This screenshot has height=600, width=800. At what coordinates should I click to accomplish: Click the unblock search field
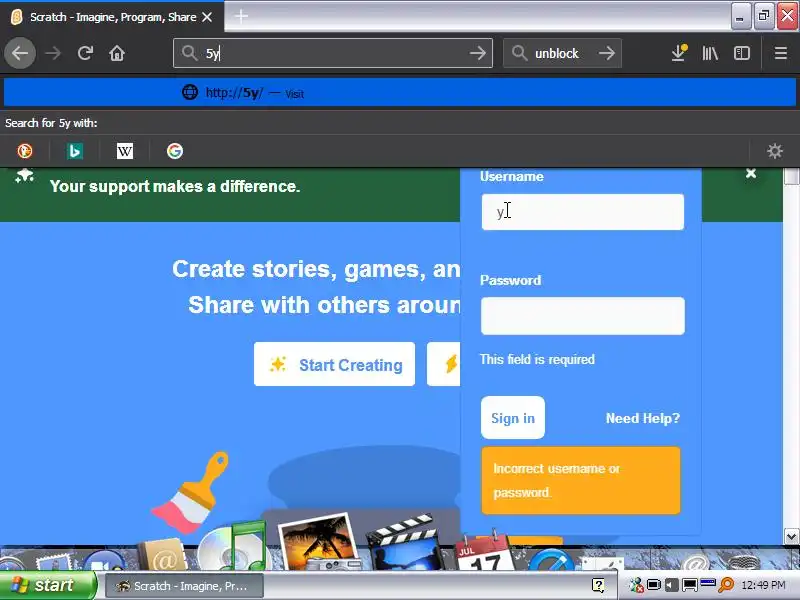(561, 53)
